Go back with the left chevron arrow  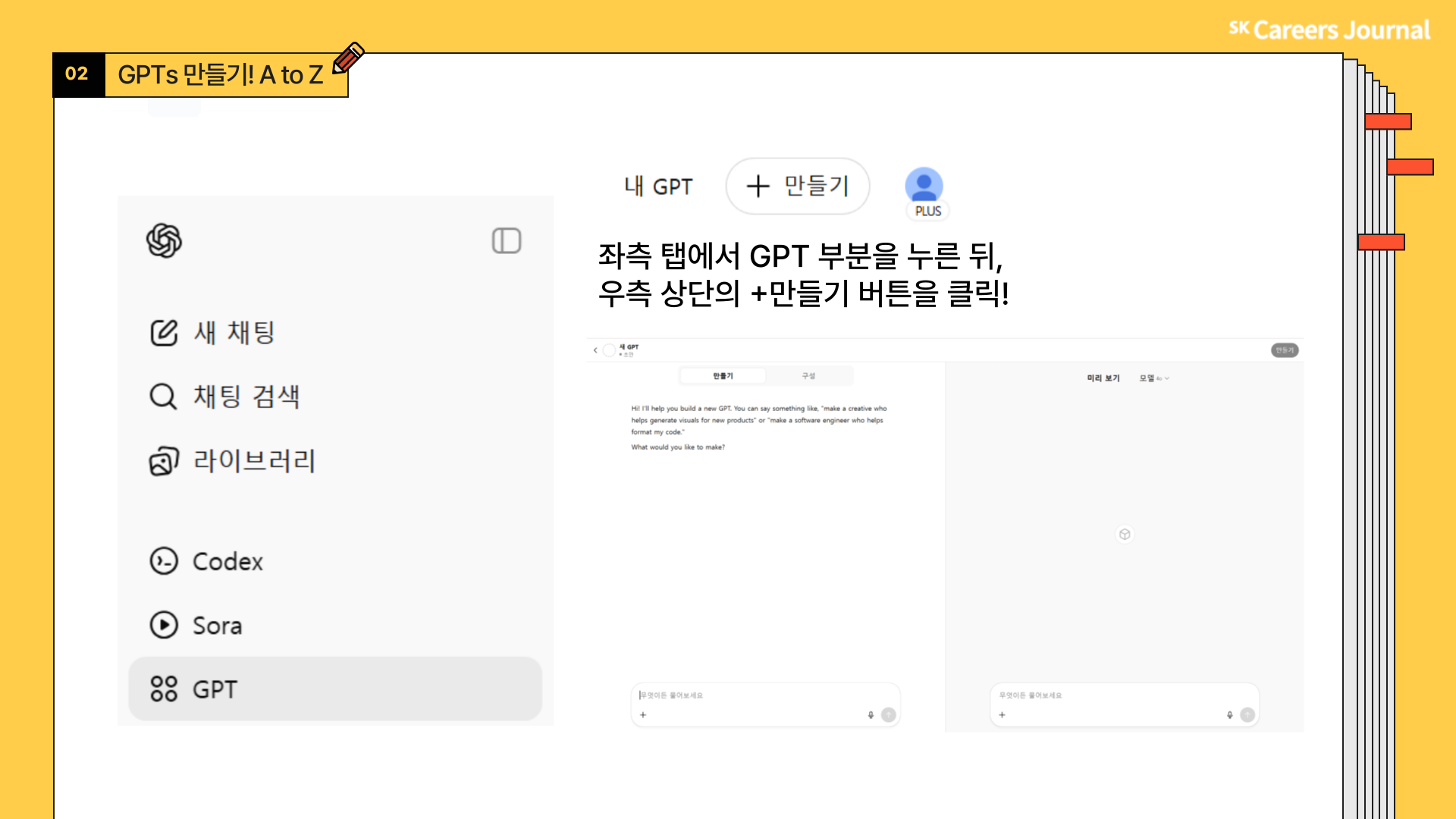point(595,350)
